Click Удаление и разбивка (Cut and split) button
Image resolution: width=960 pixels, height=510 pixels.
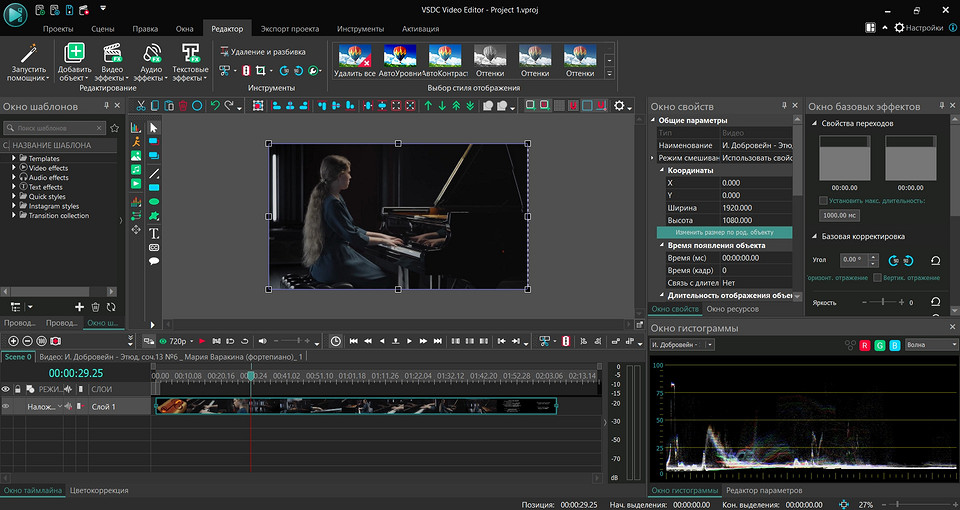pos(262,52)
